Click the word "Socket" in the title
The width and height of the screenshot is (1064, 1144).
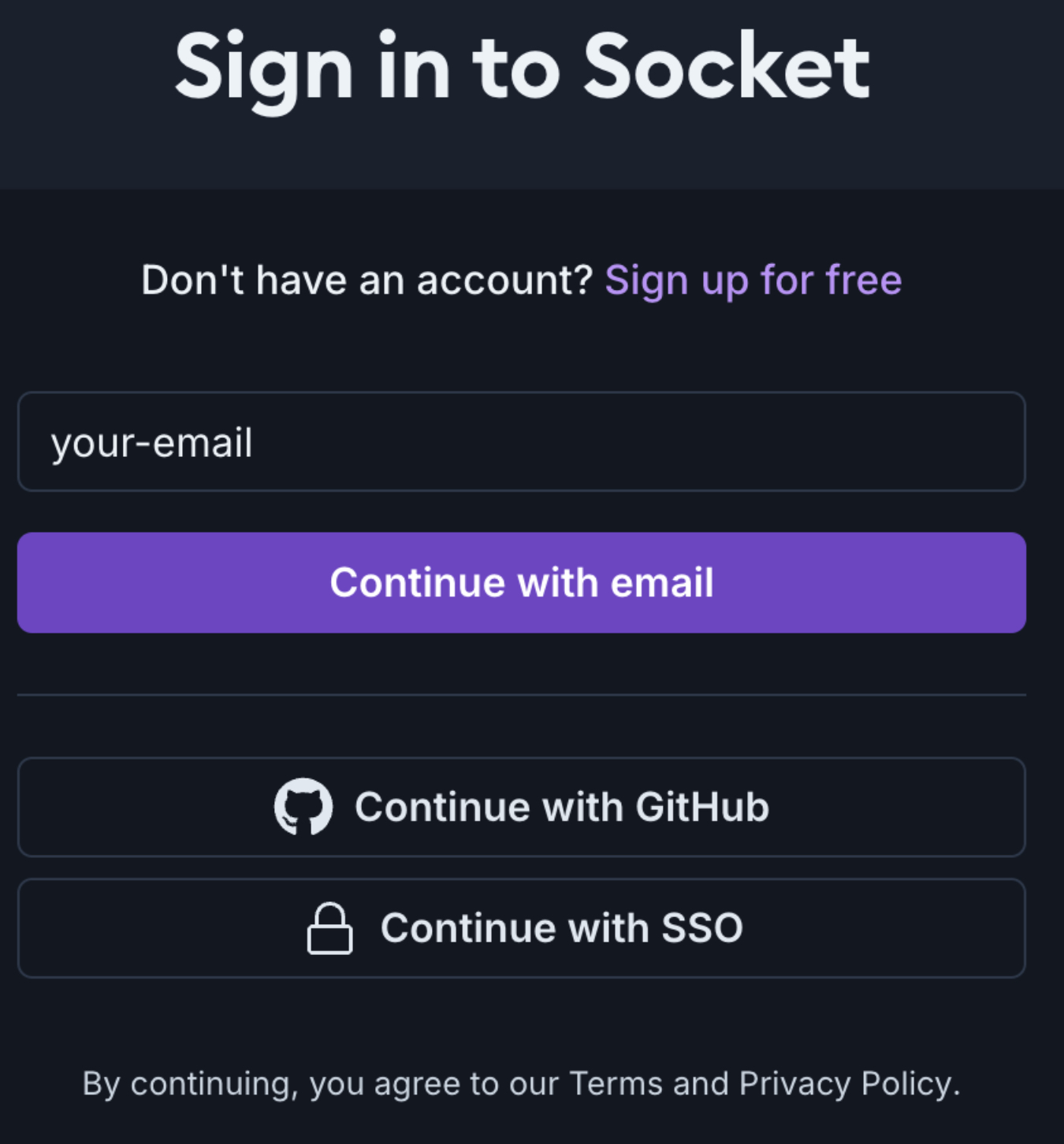click(726, 68)
